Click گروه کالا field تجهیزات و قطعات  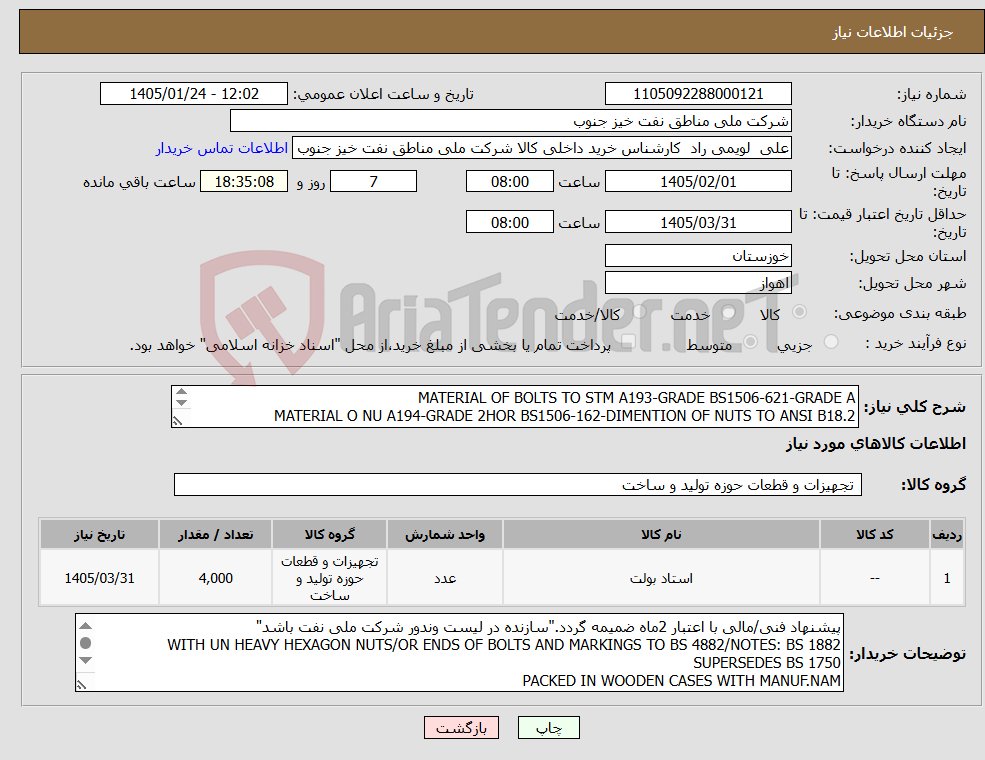[518, 484]
